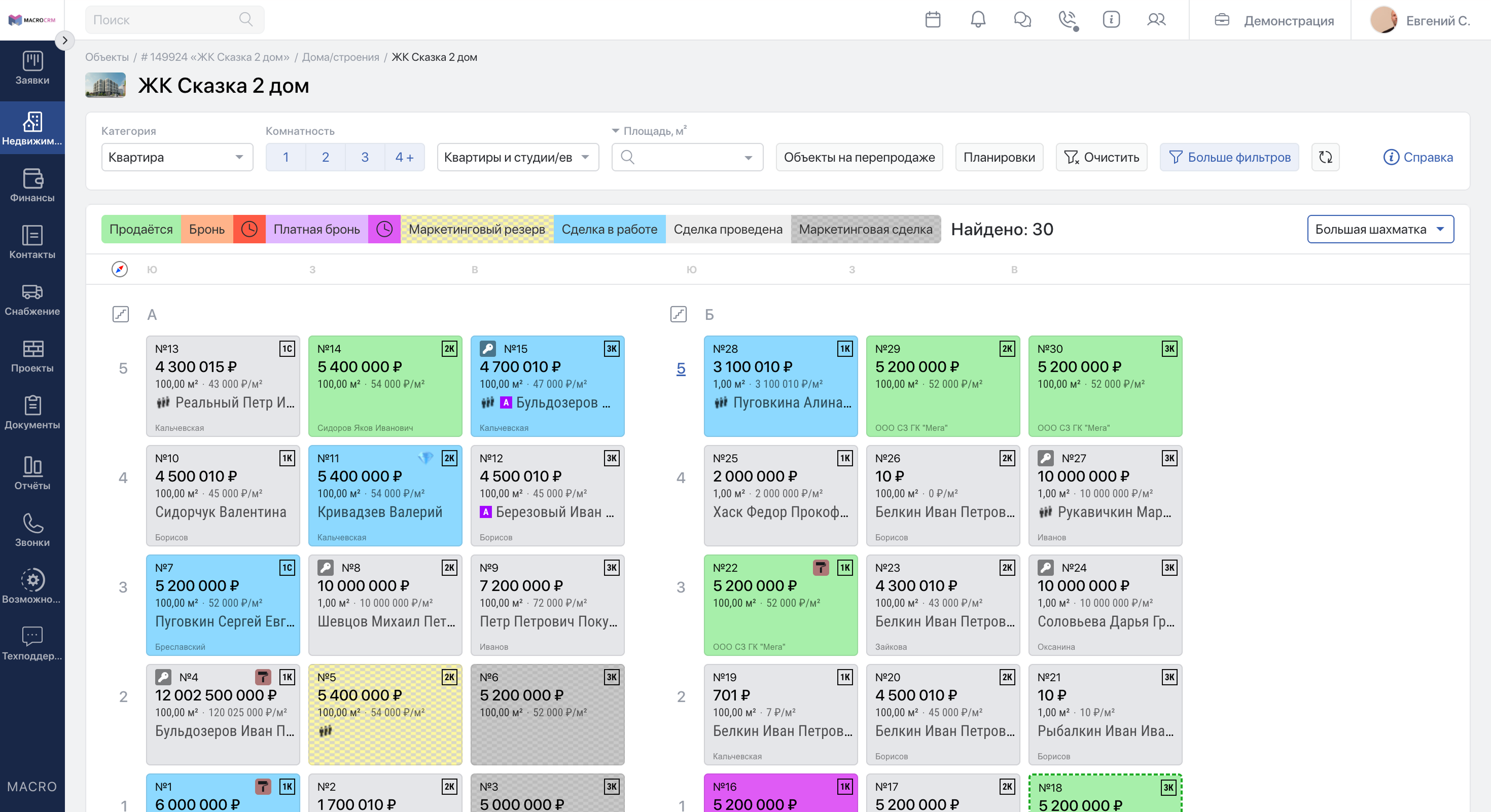
Task: Open the calendar icon in header
Action: click(933, 20)
